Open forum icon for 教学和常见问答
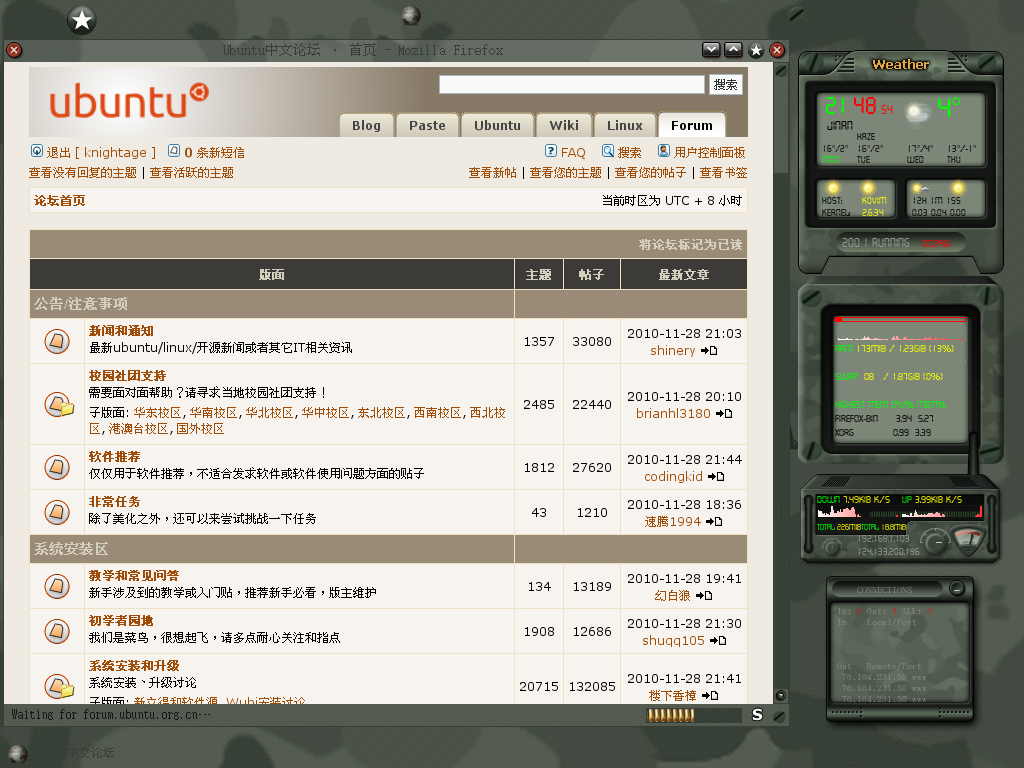The height and width of the screenshot is (768, 1024). coord(57,586)
